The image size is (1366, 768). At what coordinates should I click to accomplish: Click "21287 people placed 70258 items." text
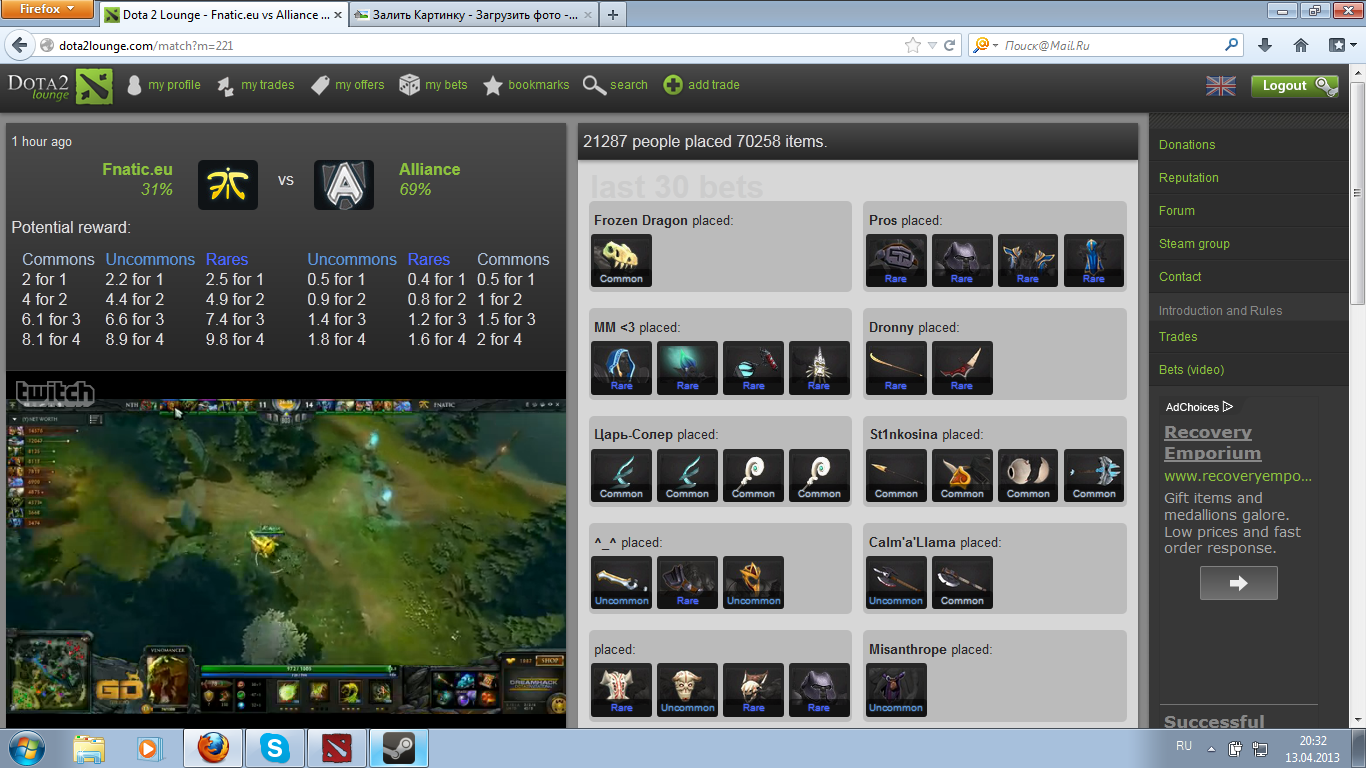[705, 142]
